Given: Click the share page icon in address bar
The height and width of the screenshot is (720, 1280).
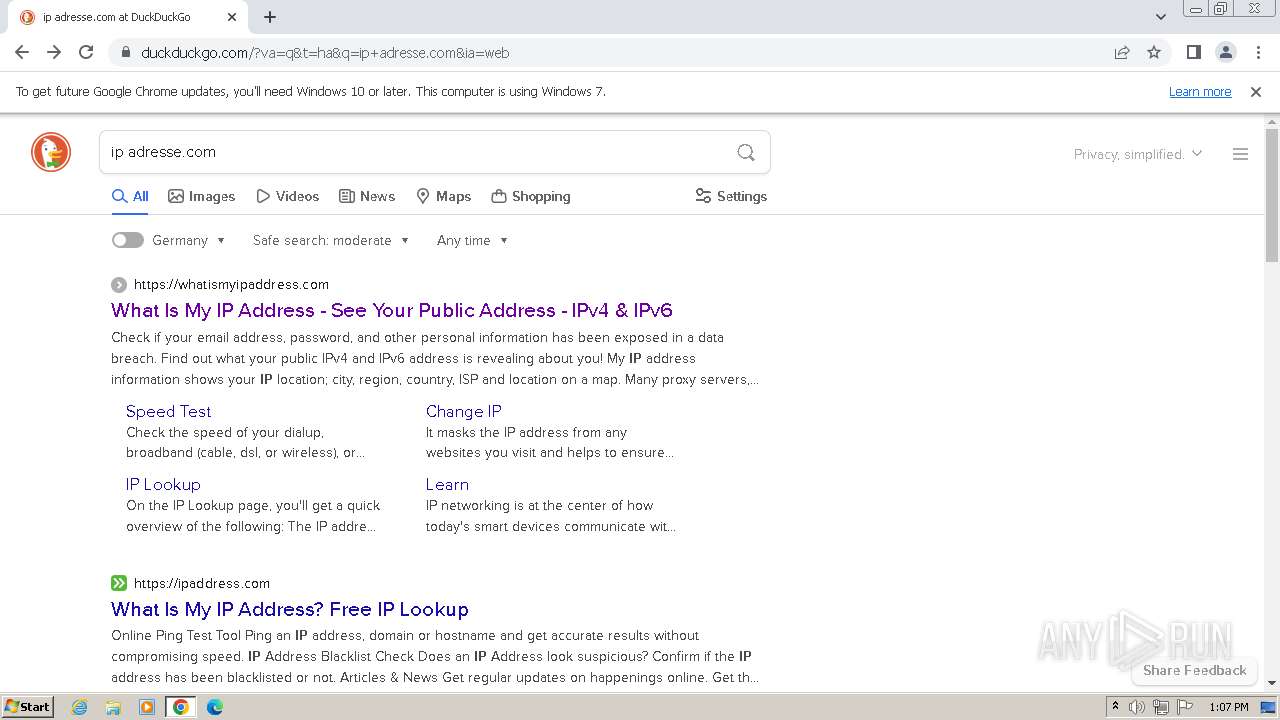Looking at the screenshot, I should coord(1122,52).
